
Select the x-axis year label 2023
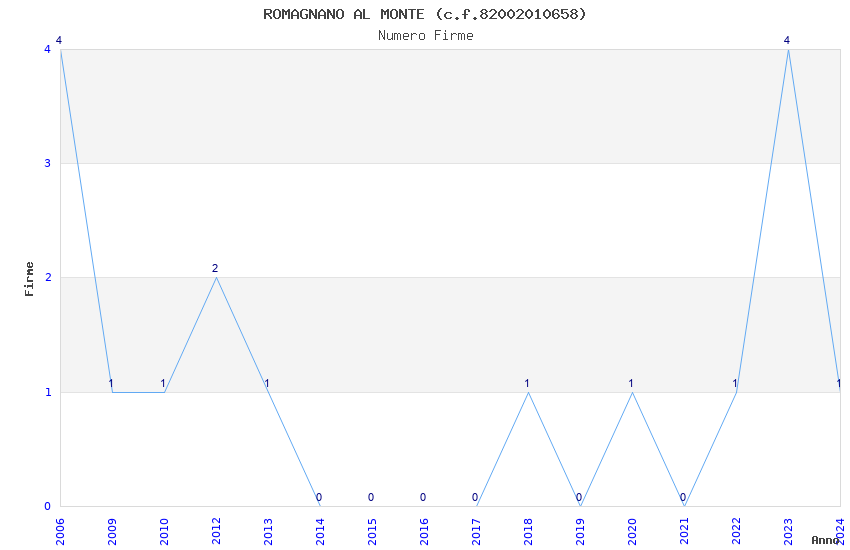tap(789, 532)
